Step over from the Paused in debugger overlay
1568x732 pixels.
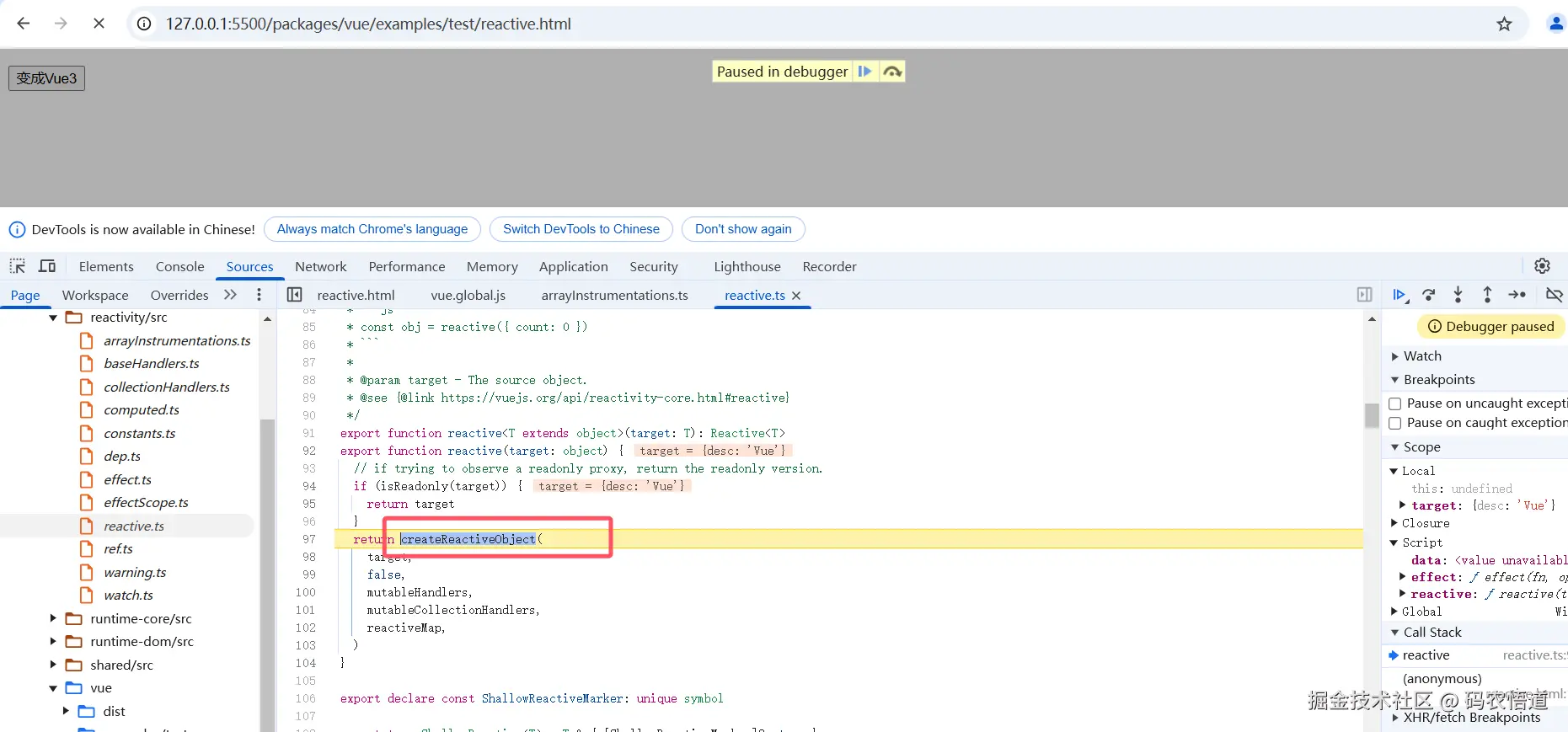pos(892,72)
